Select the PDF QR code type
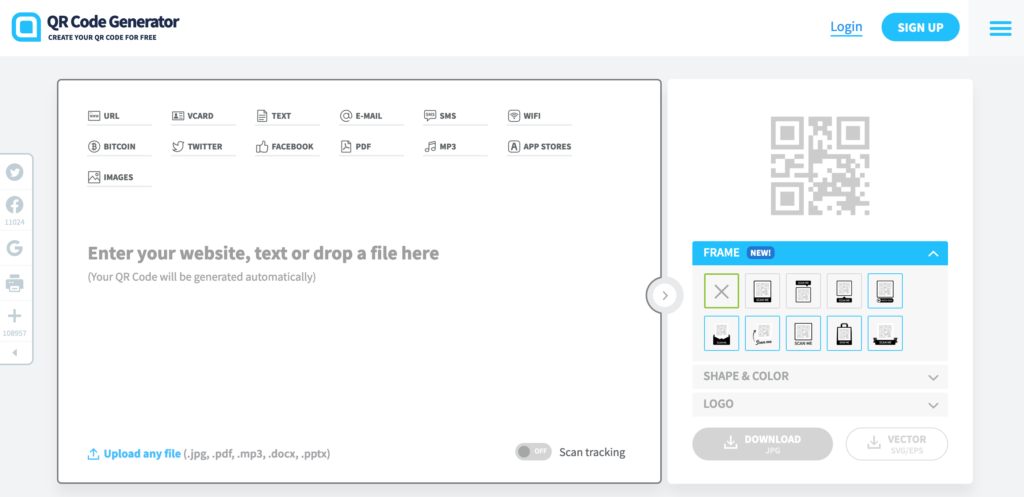This screenshot has width=1024, height=497. [x=371, y=147]
